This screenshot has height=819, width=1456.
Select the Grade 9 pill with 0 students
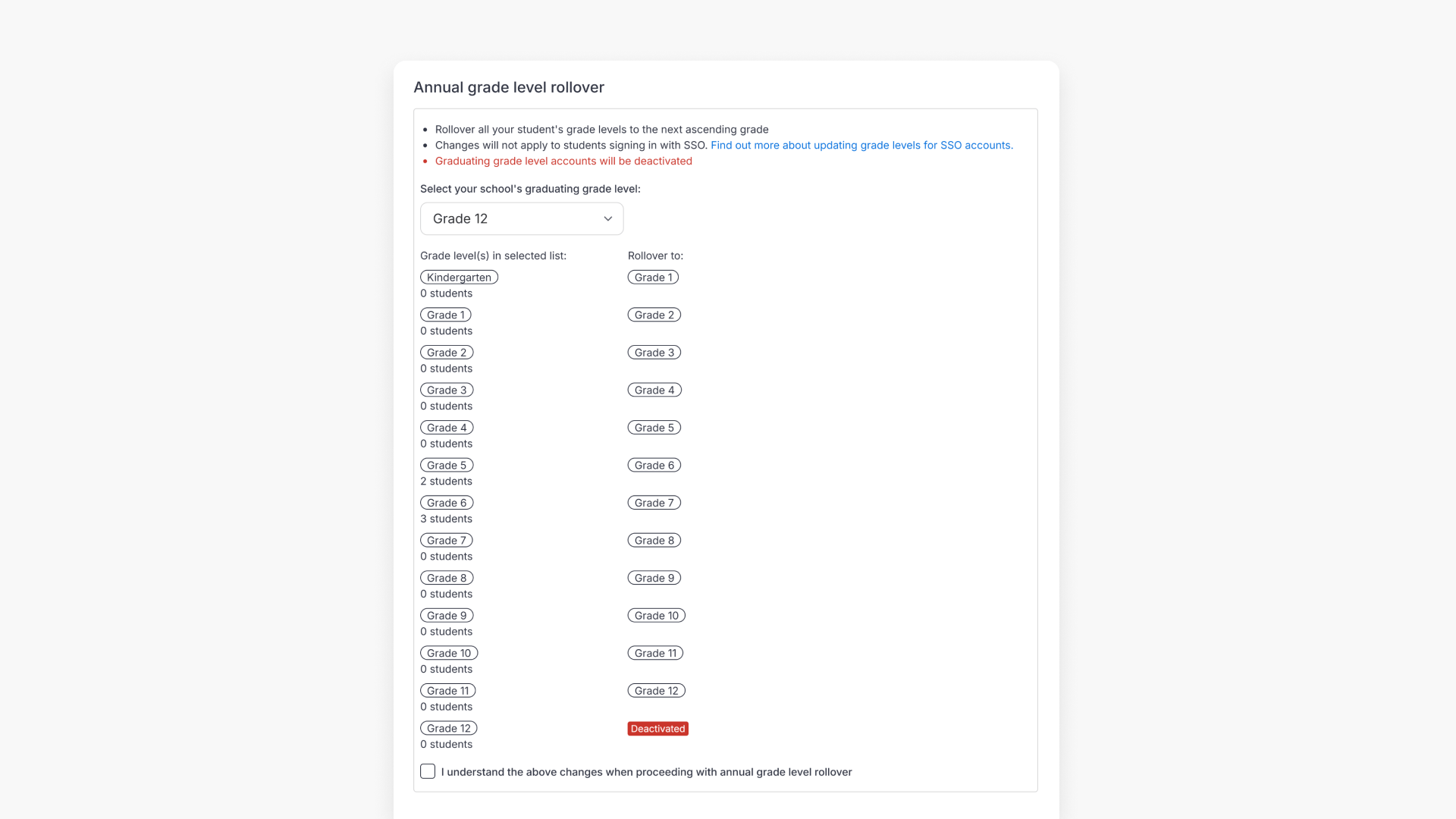446,615
